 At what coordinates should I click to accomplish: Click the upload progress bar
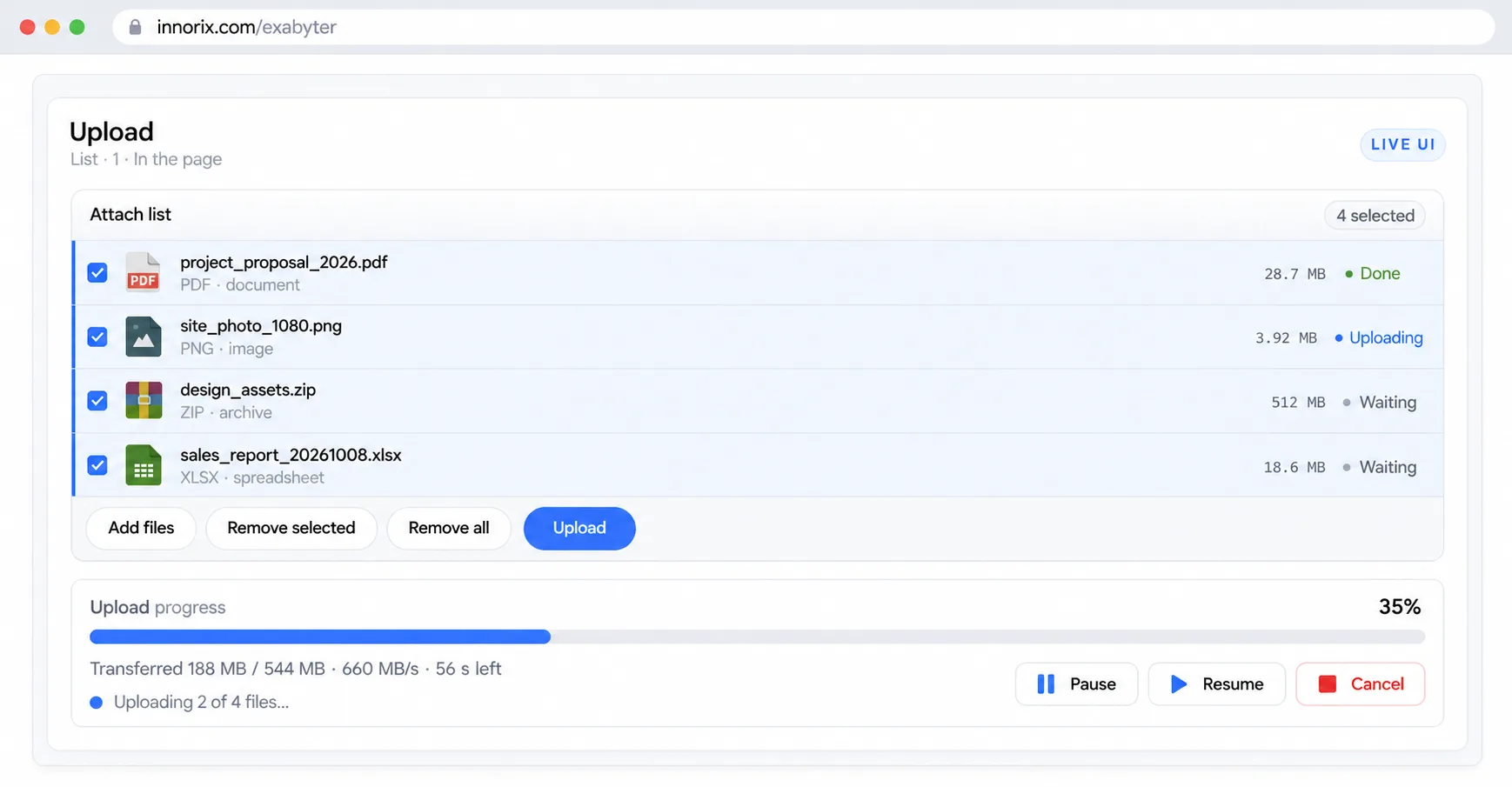pyautogui.click(x=757, y=637)
